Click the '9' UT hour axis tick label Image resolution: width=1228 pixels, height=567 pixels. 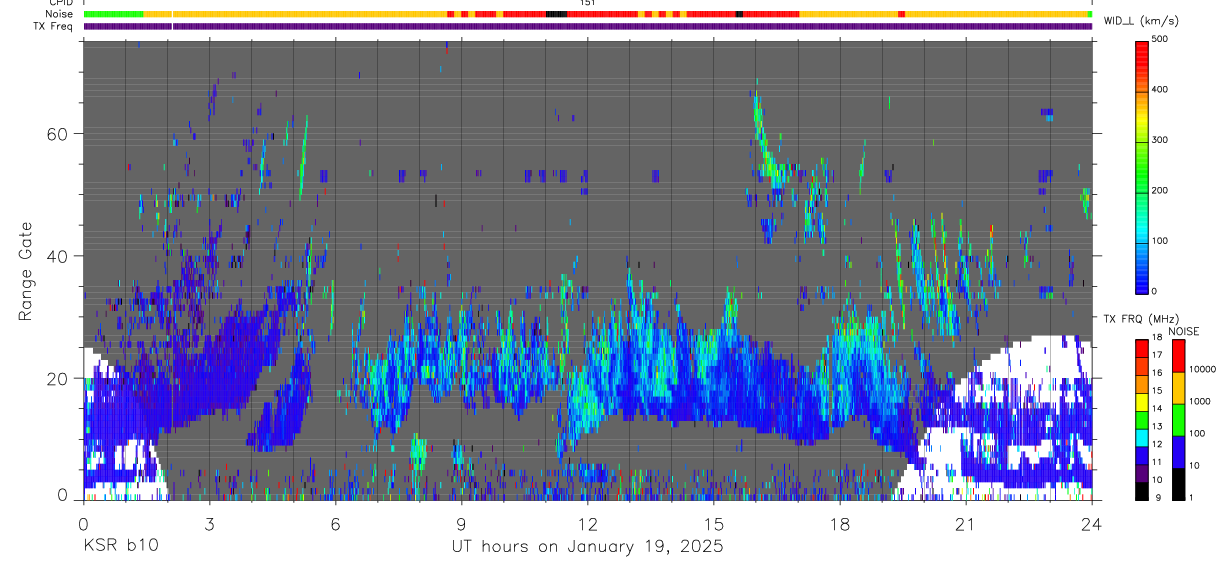pyautogui.click(x=462, y=524)
